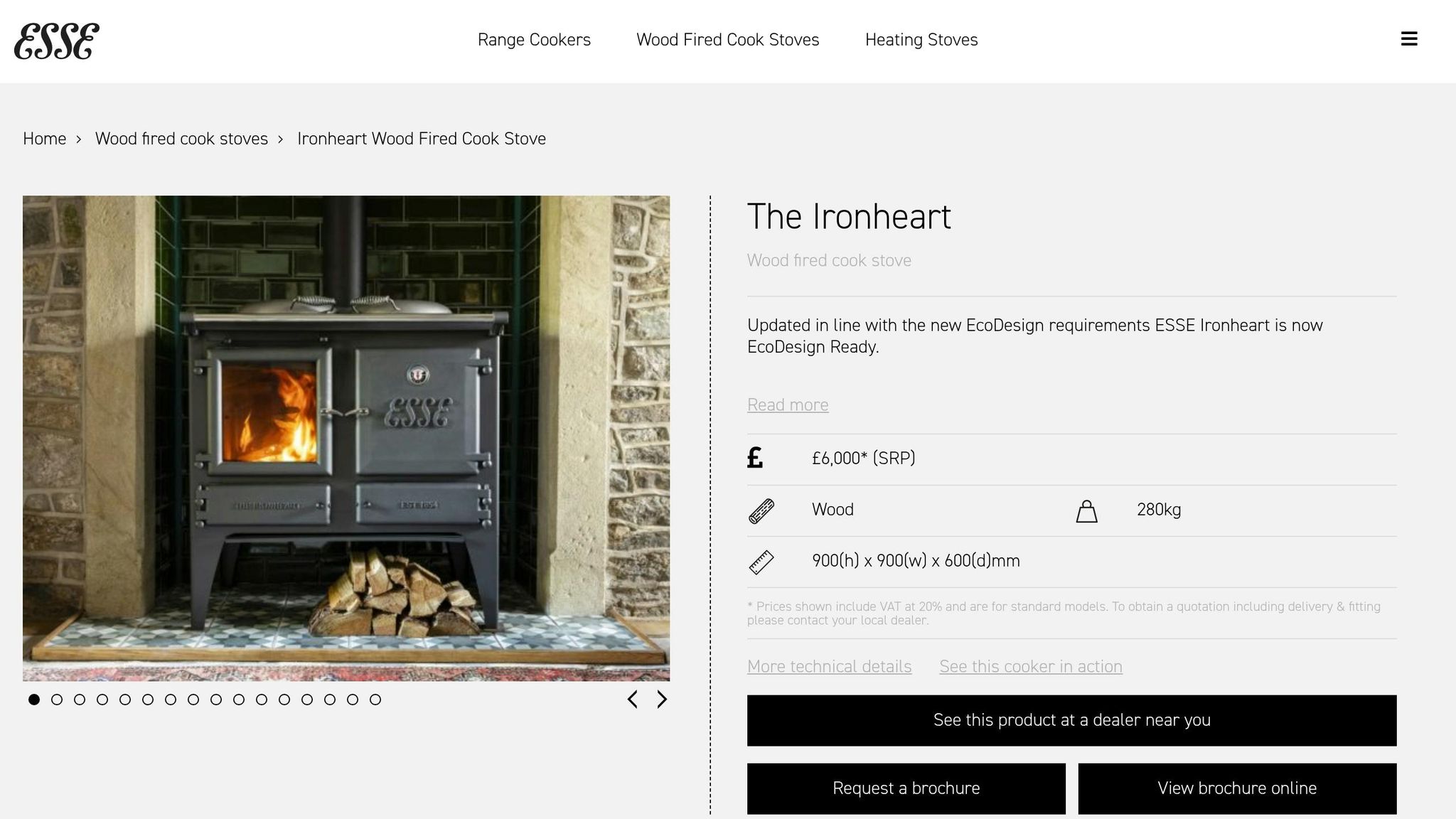Go to previous carousel image arrow

[x=632, y=700]
